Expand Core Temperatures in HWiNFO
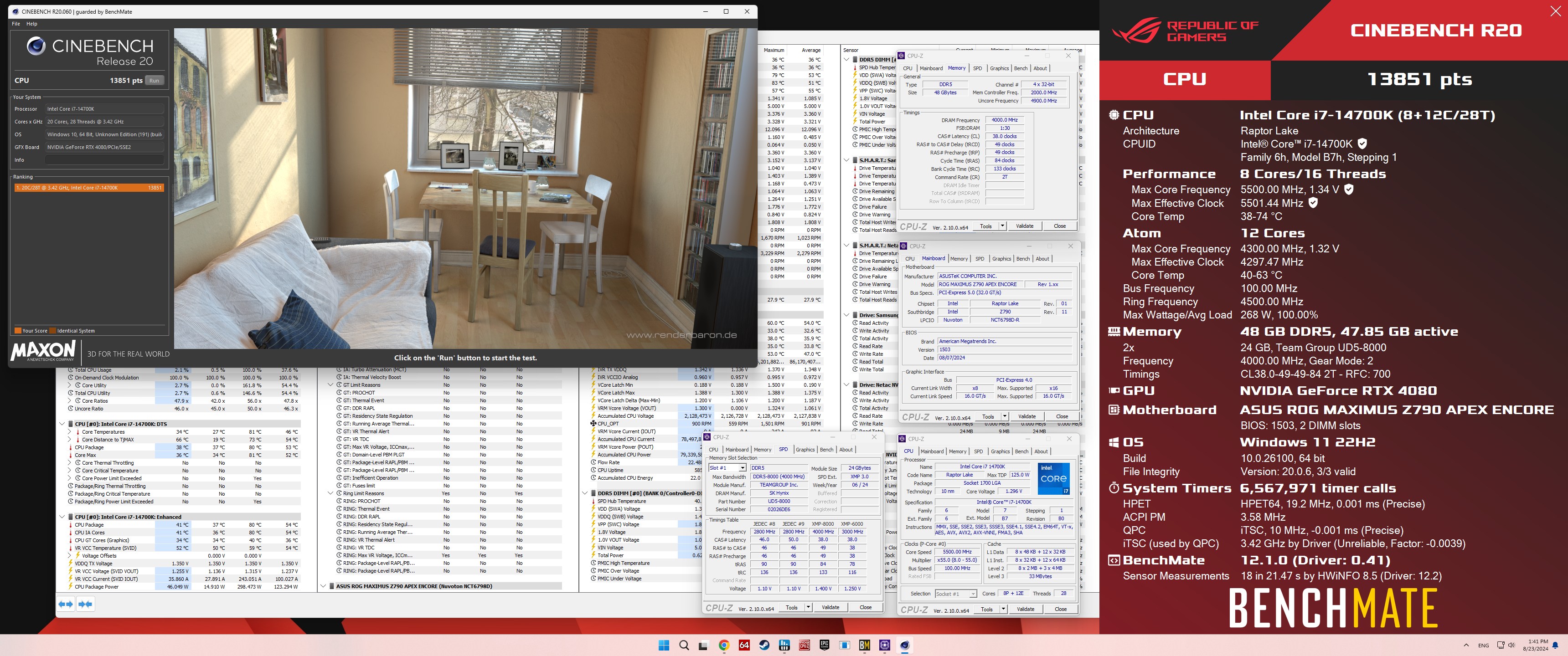The image size is (1568, 656). [x=69, y=432]
